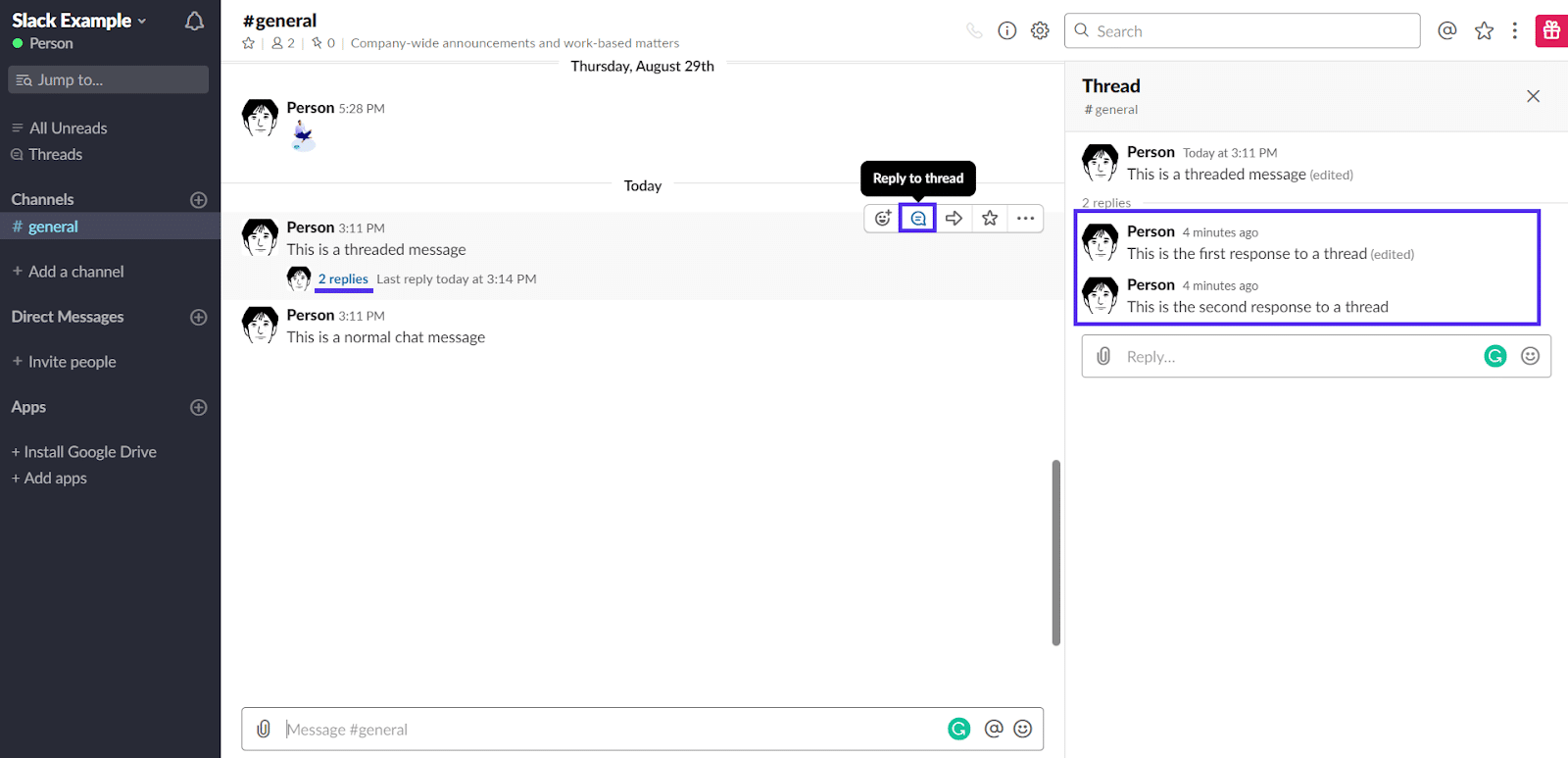Image resolution: width=1568 pixels, height=758 pixels.
Task: Click the Message #general input field
Action: click(x=608, y=730)
